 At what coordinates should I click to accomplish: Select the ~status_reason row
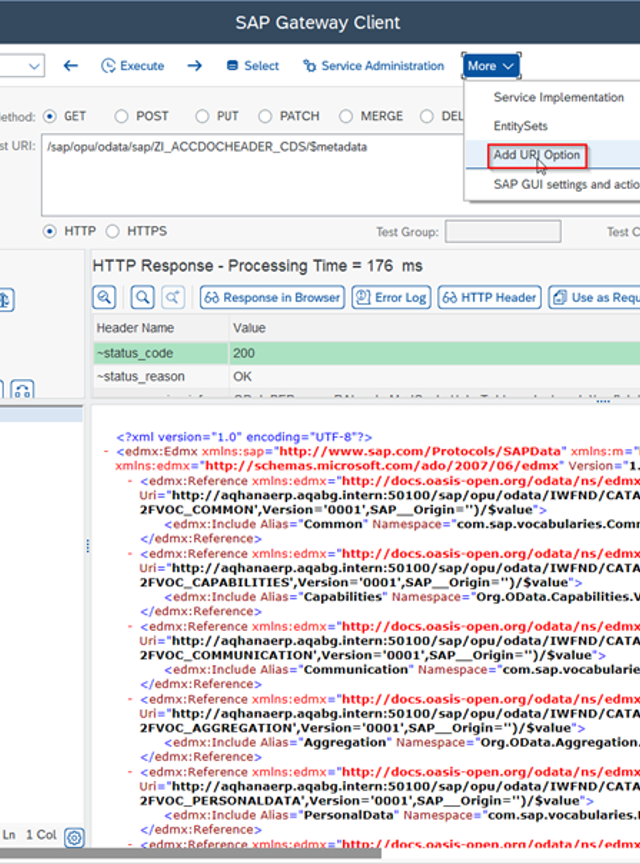(367, 377)
